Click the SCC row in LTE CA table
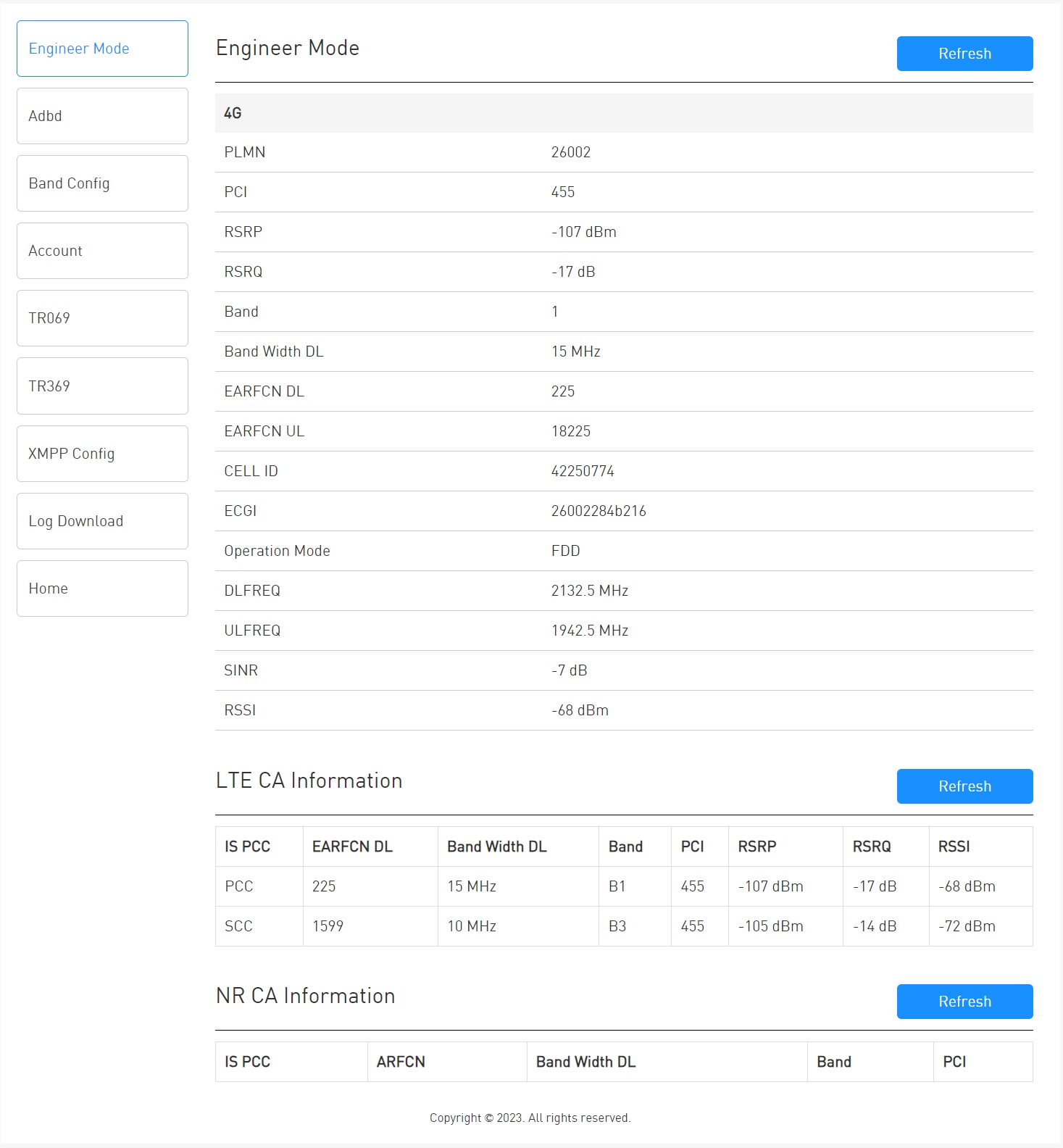 (x=239, y=926)
